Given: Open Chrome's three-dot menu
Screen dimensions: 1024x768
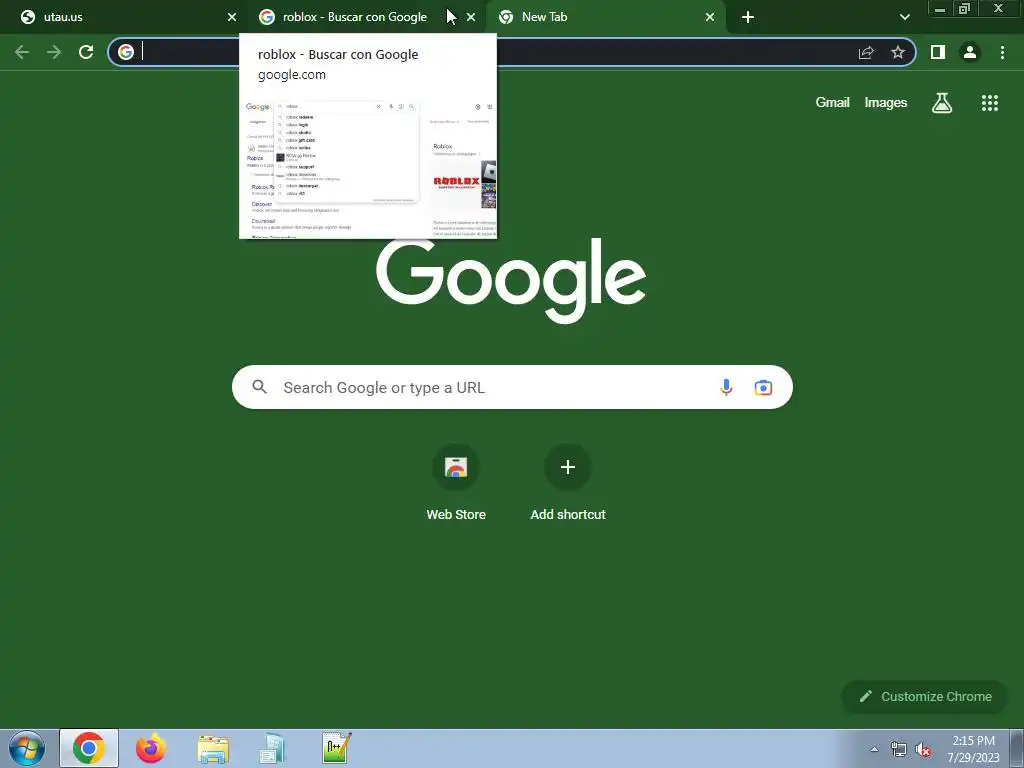Looking at the screenshot, I should (1002, 52).
